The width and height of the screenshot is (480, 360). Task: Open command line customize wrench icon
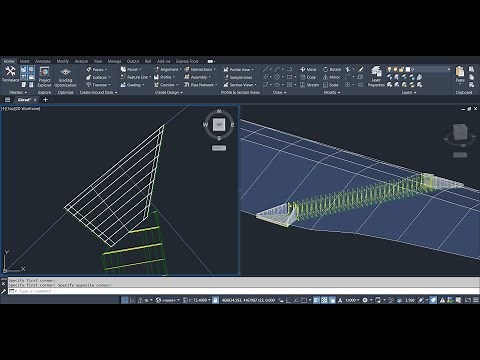coord(4,291)
